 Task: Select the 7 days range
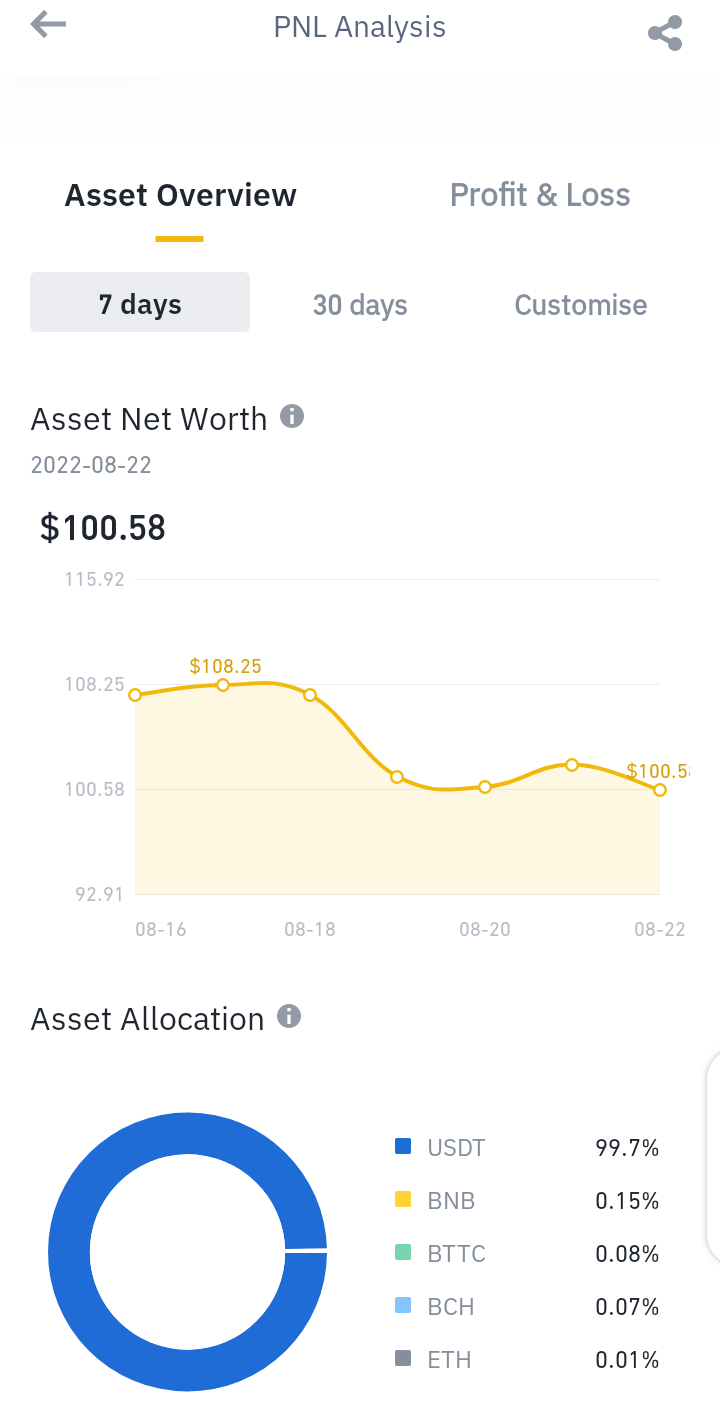[x=140, y=302]
